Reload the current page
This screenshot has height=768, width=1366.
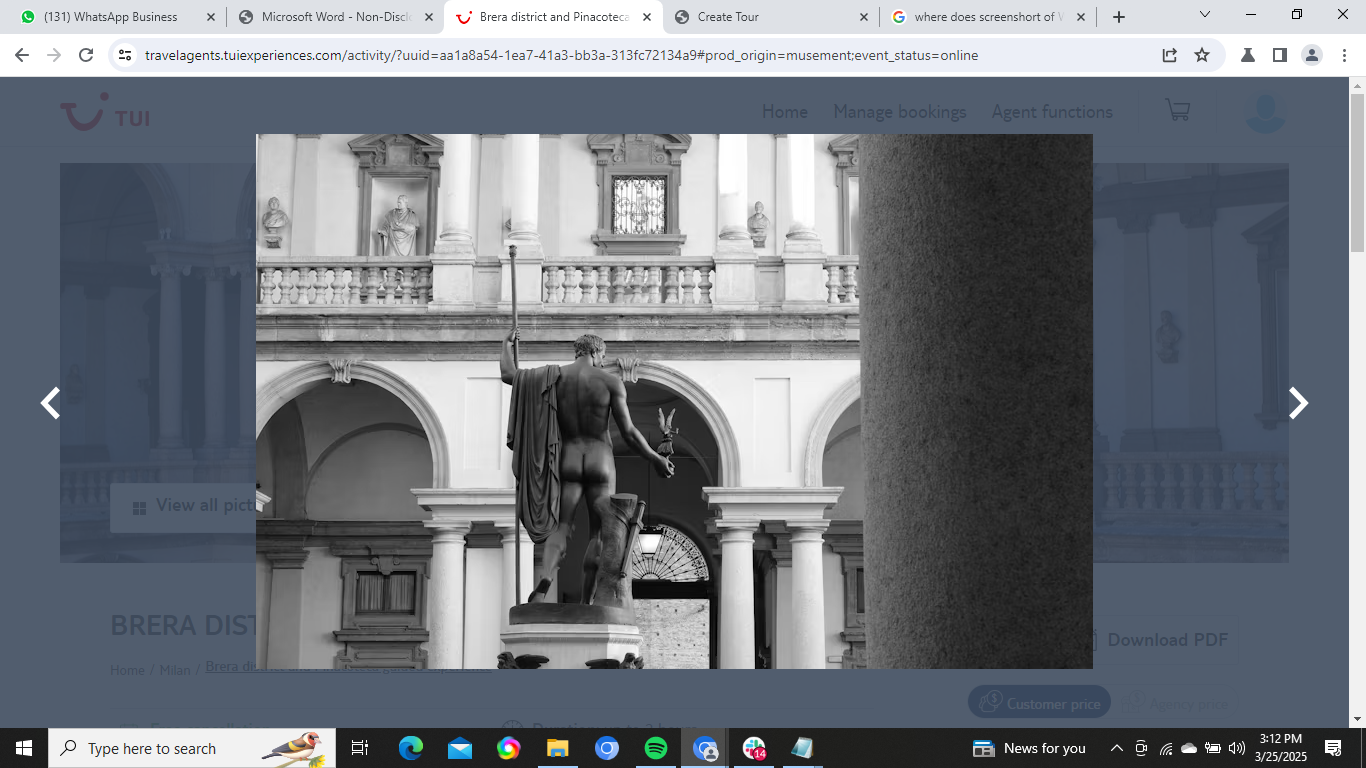click(x=86, y=55)
